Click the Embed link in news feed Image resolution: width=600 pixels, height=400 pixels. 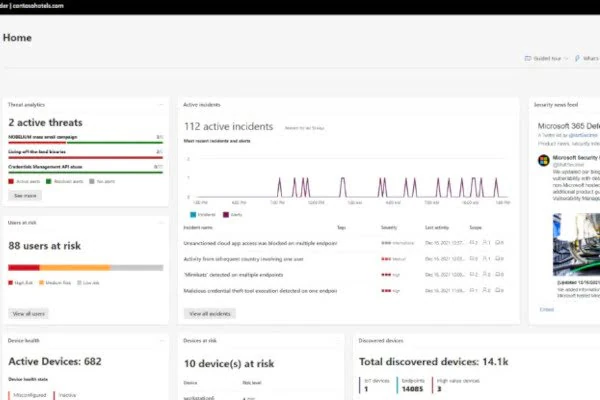tap(546, 310)
